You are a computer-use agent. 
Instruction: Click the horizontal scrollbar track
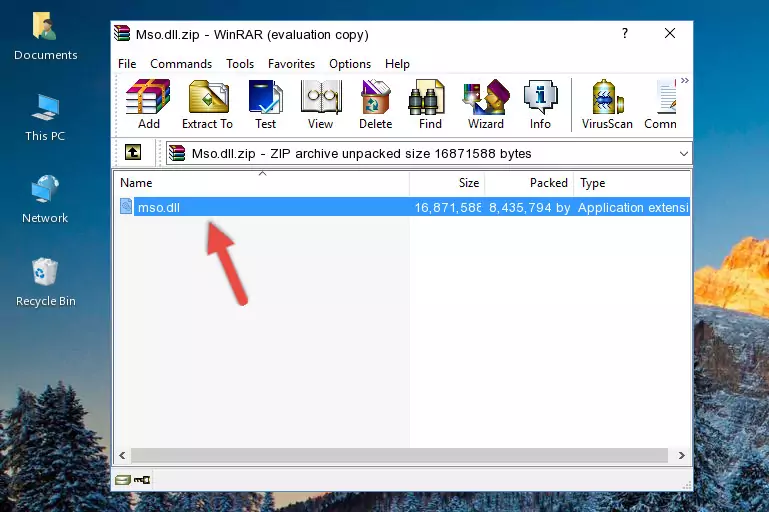(399, 456)
